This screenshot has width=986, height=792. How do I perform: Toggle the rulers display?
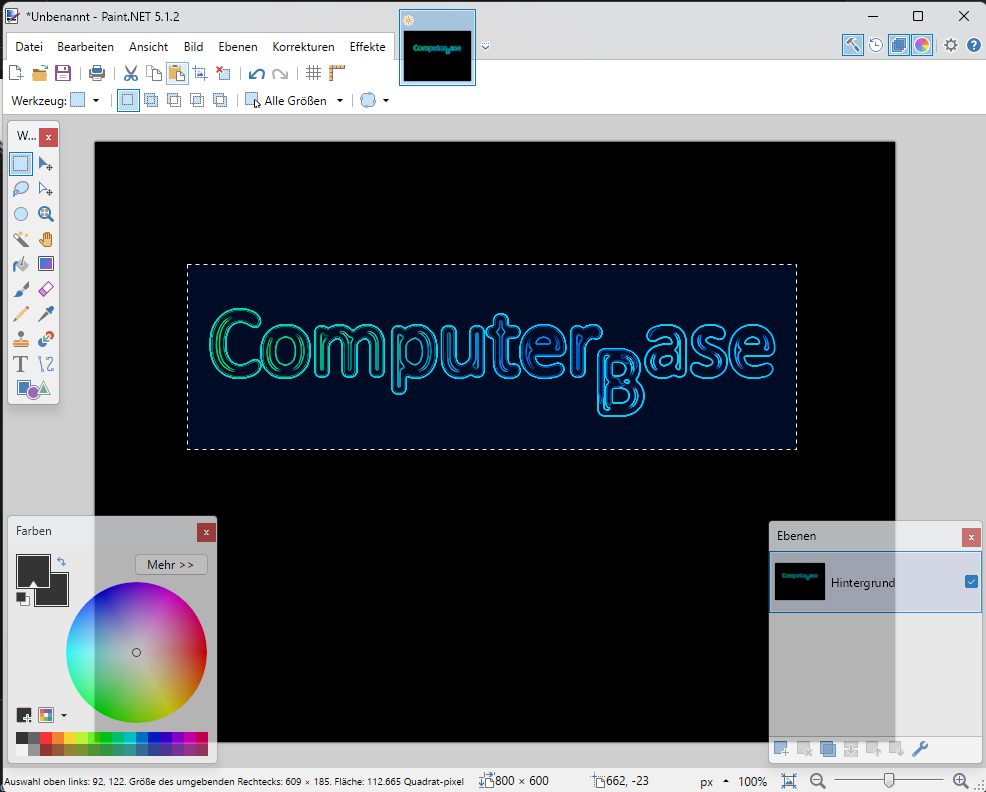point(337,73)
